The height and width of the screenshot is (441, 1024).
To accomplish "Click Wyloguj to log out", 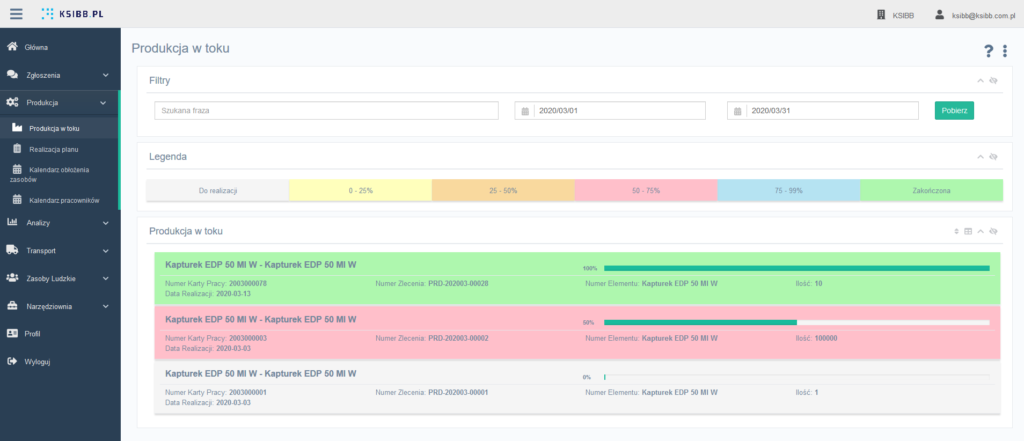I will point(37,361).
